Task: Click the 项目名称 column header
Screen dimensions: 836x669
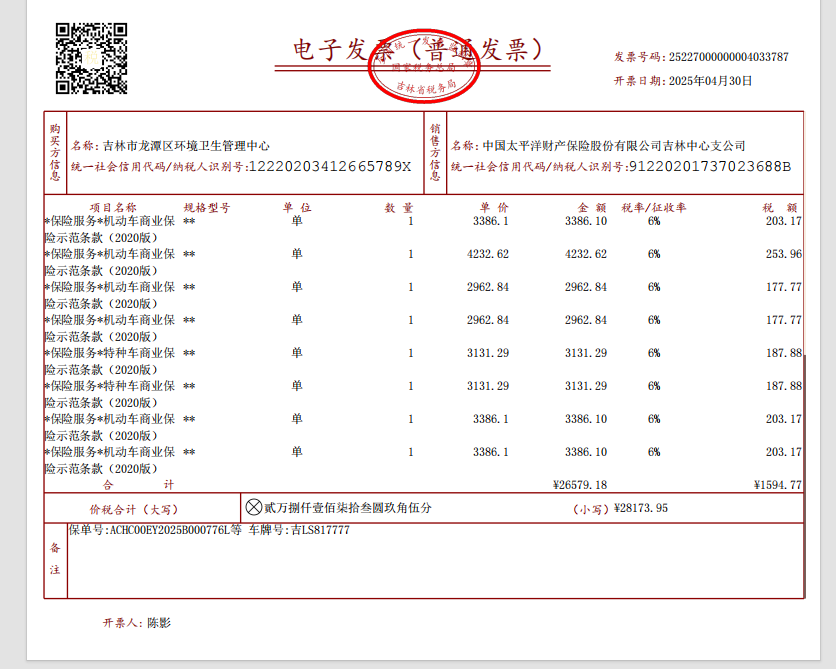Action: [113, 207]
